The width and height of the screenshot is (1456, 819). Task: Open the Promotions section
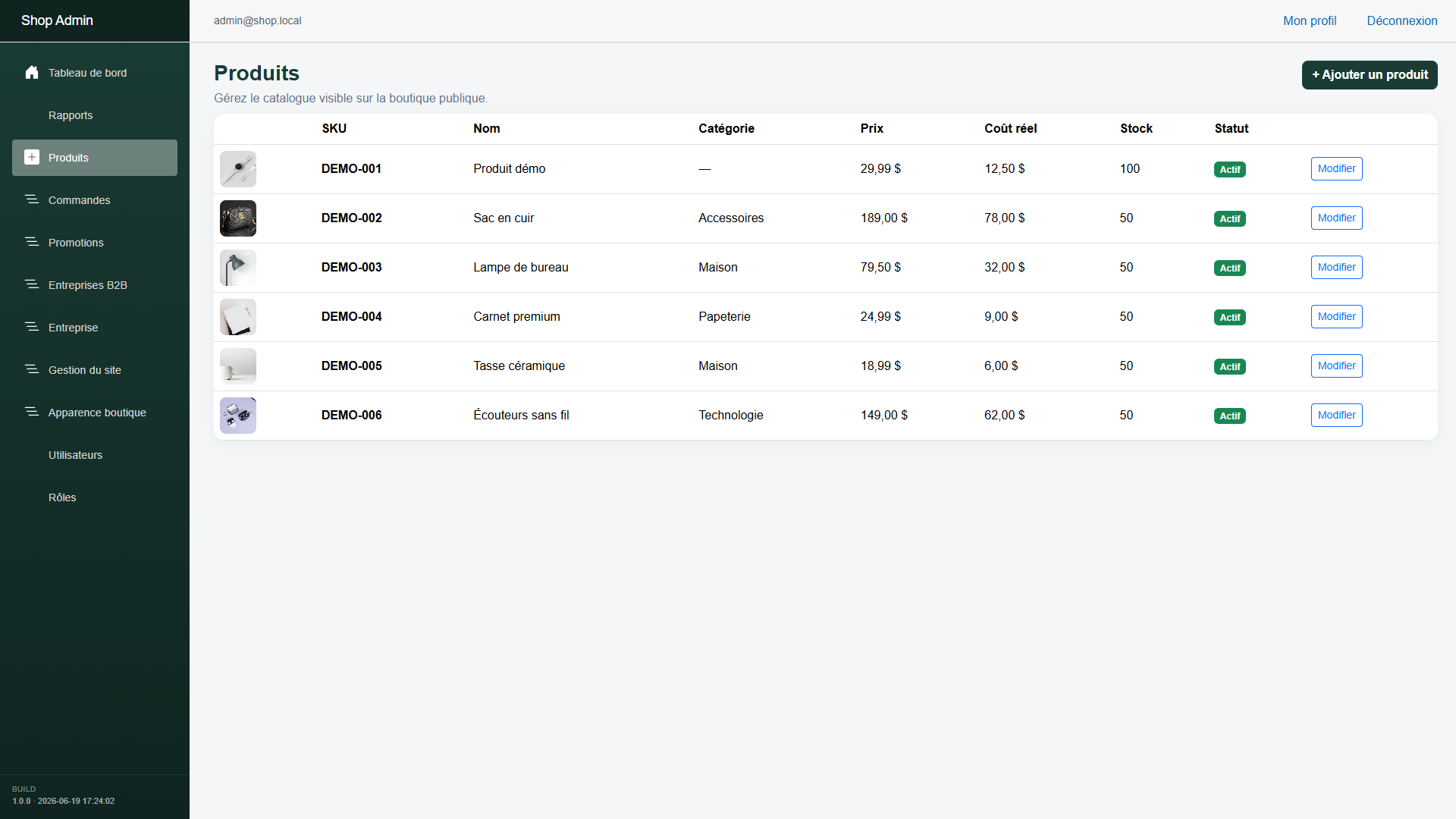[x=95, y=243]
